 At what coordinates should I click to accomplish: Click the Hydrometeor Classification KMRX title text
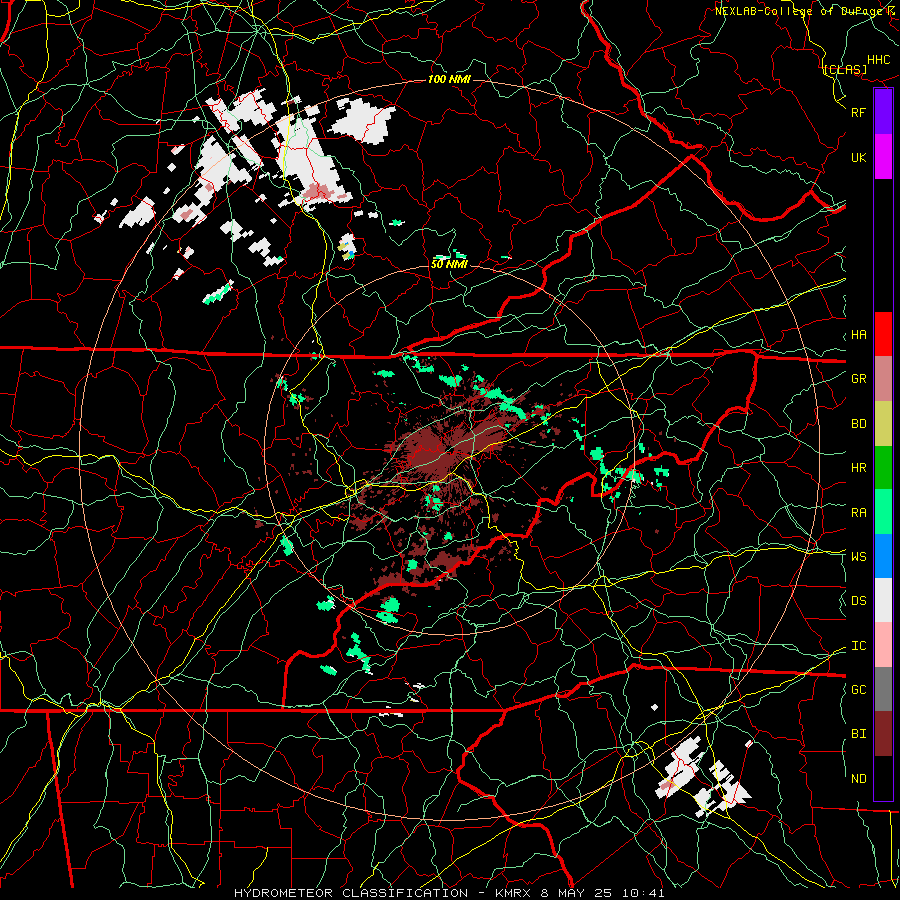(449, 893)
